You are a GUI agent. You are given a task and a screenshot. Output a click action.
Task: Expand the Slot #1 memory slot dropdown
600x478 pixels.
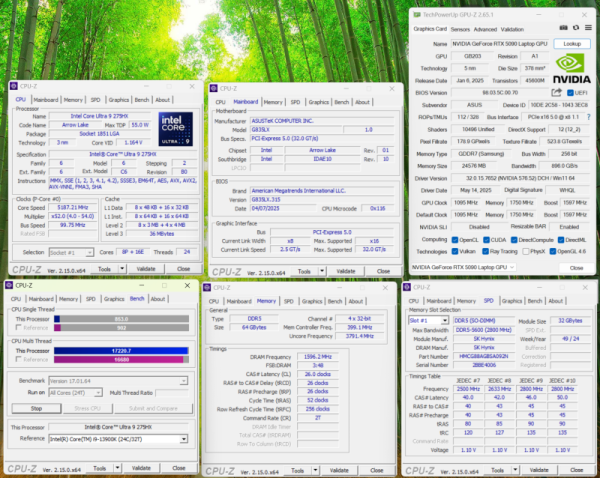tap(445, 320)
